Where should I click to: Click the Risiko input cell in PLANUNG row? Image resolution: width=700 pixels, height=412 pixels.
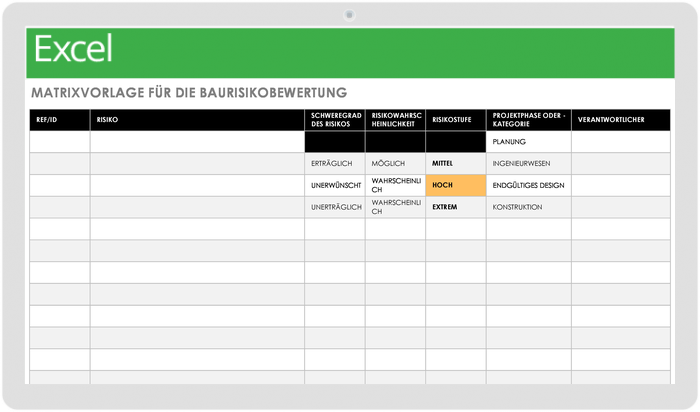click(x=197, y=142)
